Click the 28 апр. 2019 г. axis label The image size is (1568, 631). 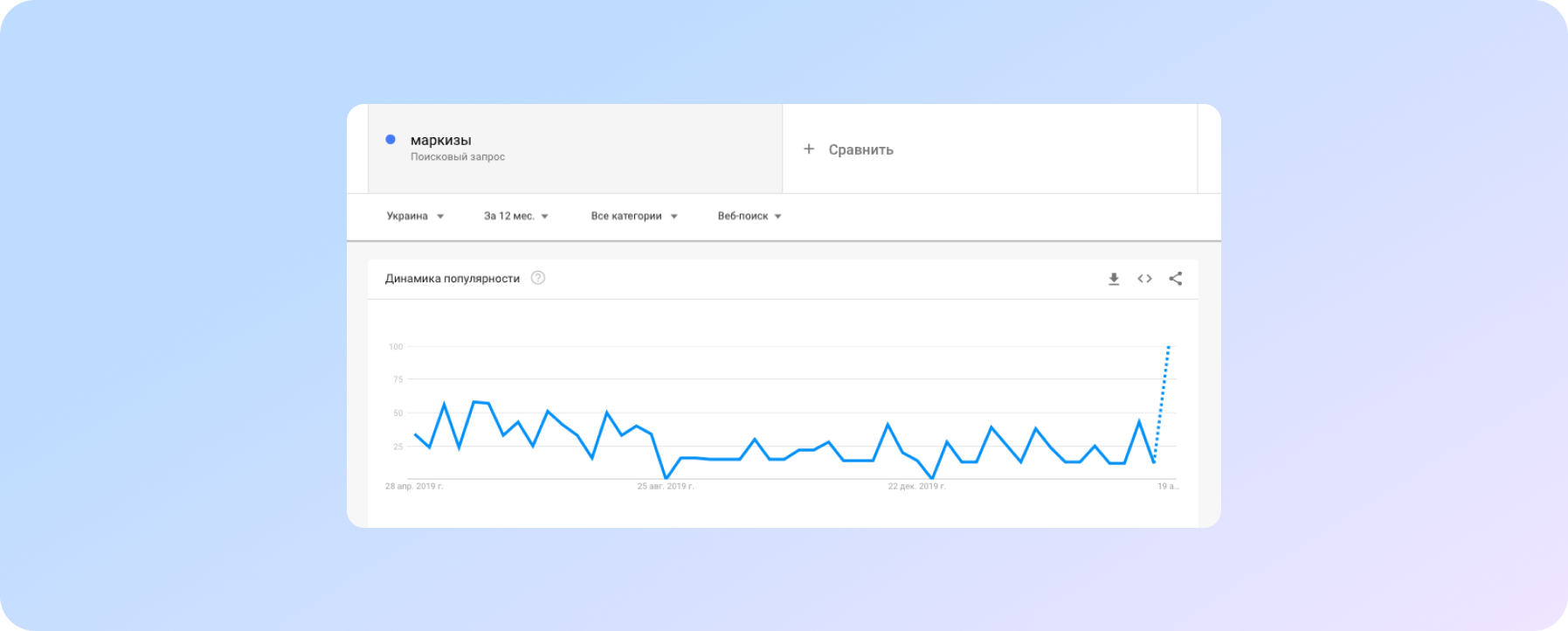pos(414,486)
